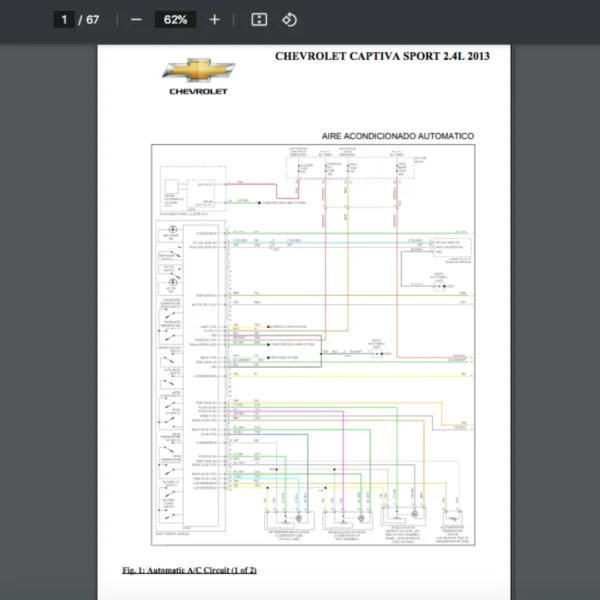
Task: Open the Fig. 1 Automatic A/C Circuit caption
Action: pyautogui.click(x=190, y=570)
